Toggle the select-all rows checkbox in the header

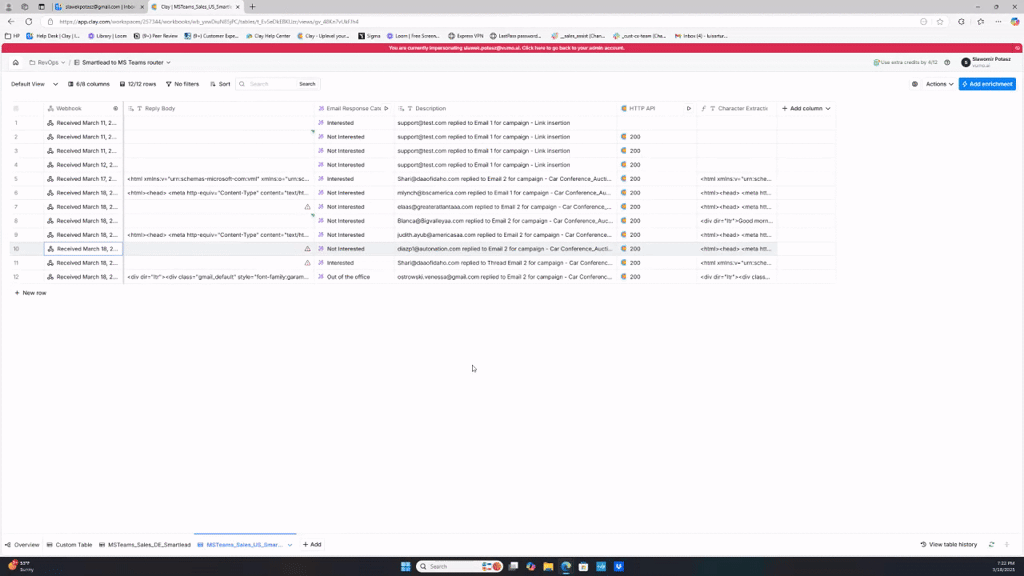click(15, 108)
